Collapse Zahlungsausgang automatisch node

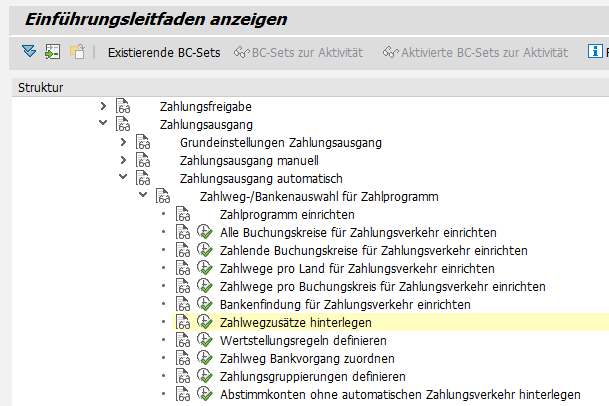click(x=123, y=178)
